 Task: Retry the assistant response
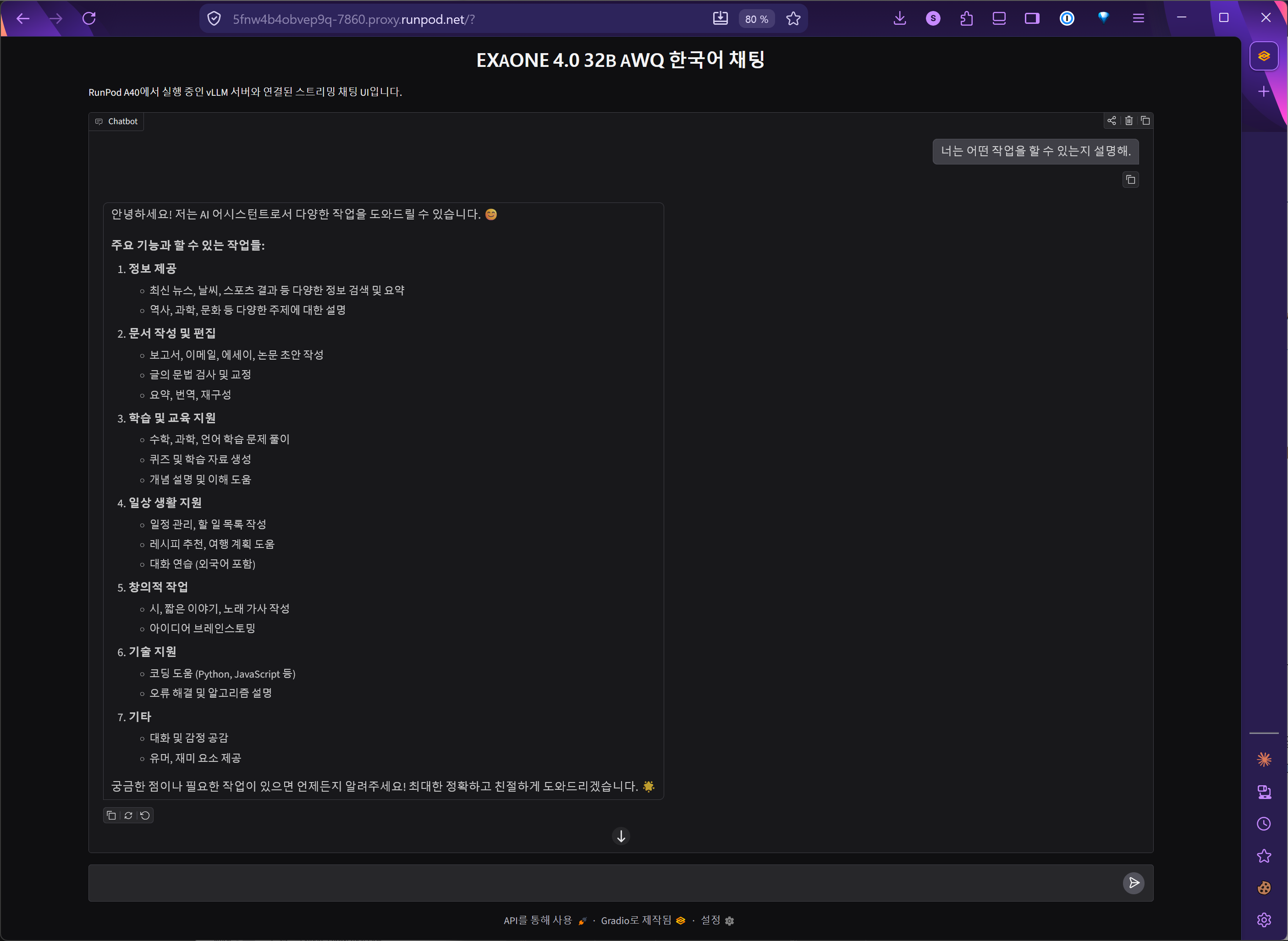pos(128,815)
